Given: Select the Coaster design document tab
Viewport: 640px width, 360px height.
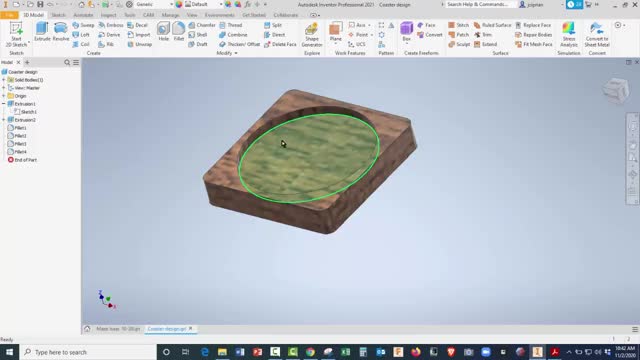Looking at the screenshot, I should pyautogui.click(x=167, y=329).
